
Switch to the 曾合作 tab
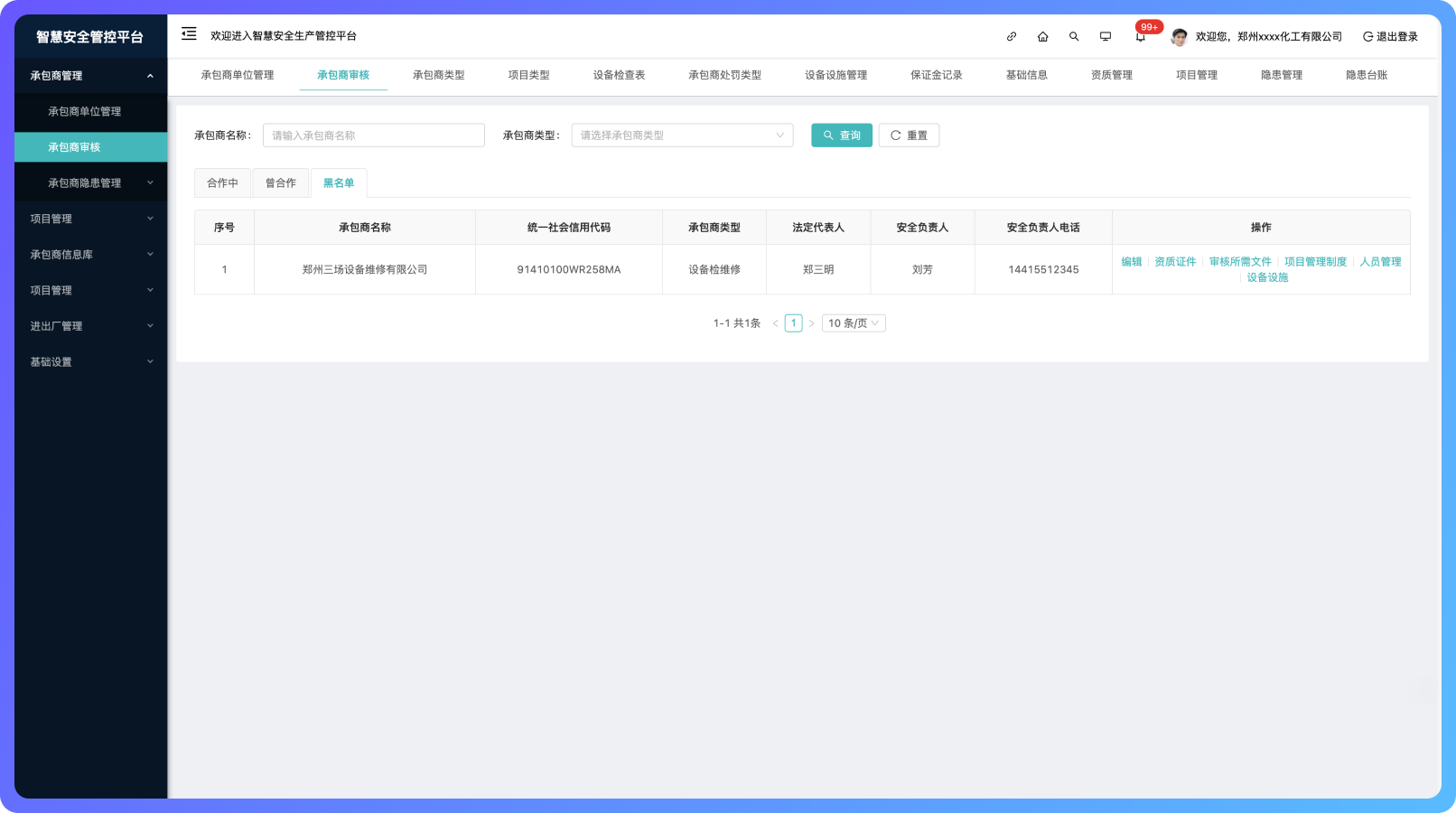281,183
